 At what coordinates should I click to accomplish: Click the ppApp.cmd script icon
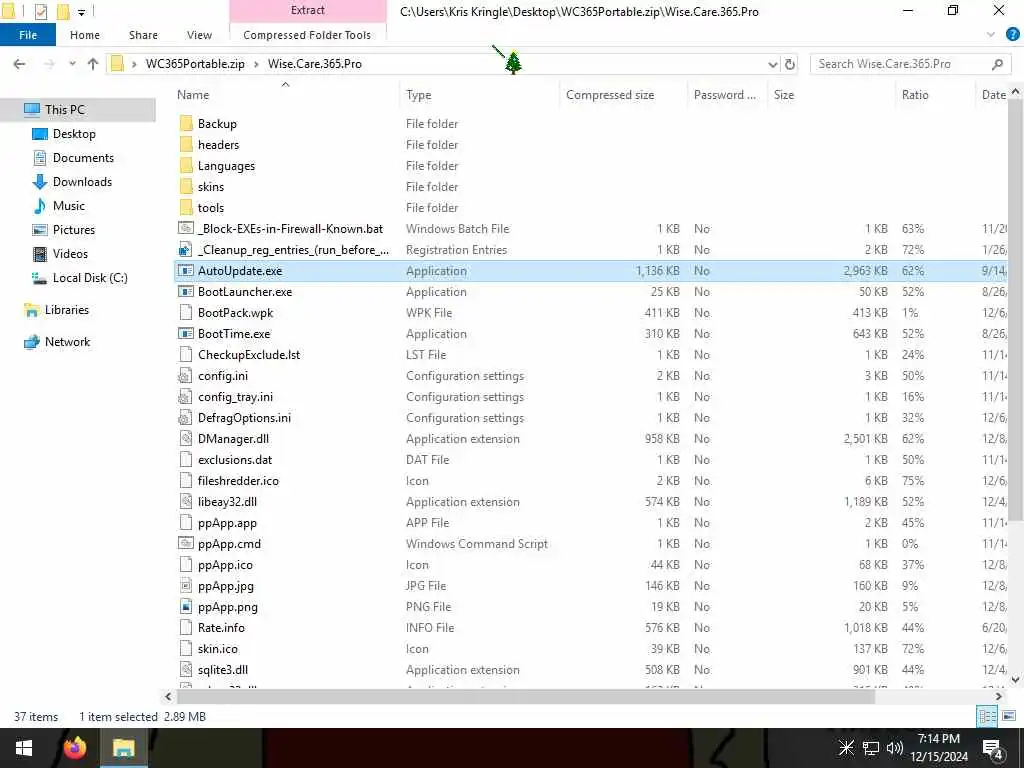(x=186, y=543)
